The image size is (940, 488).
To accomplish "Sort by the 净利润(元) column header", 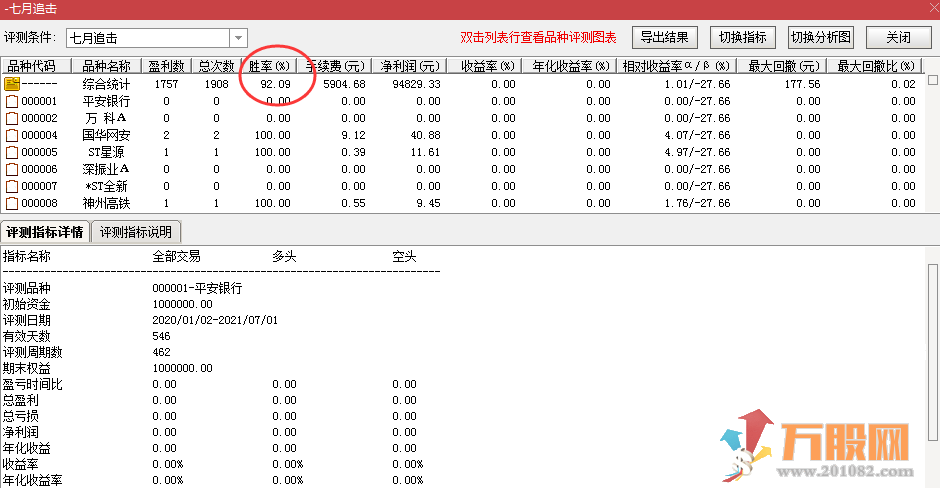I will point(409,65).
